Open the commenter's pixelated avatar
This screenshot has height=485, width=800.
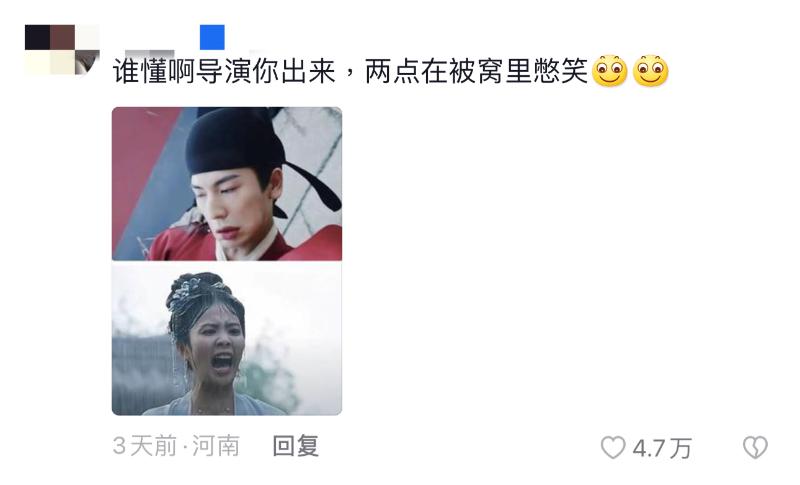pos(62,49)
